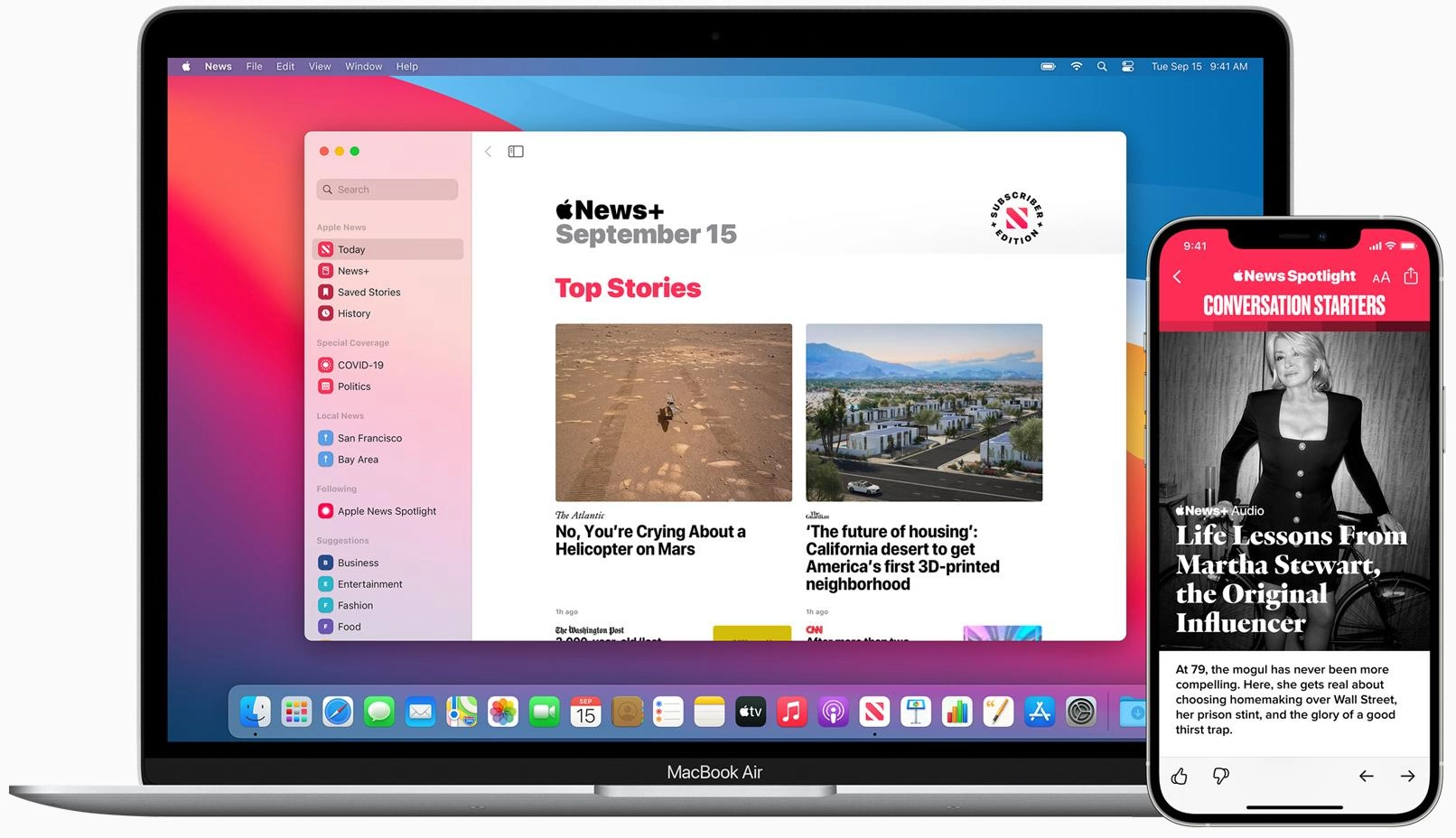Tap the back chevron on the iPhone
Viewport: 1456px width, 838px height.
coord(1177,277)
